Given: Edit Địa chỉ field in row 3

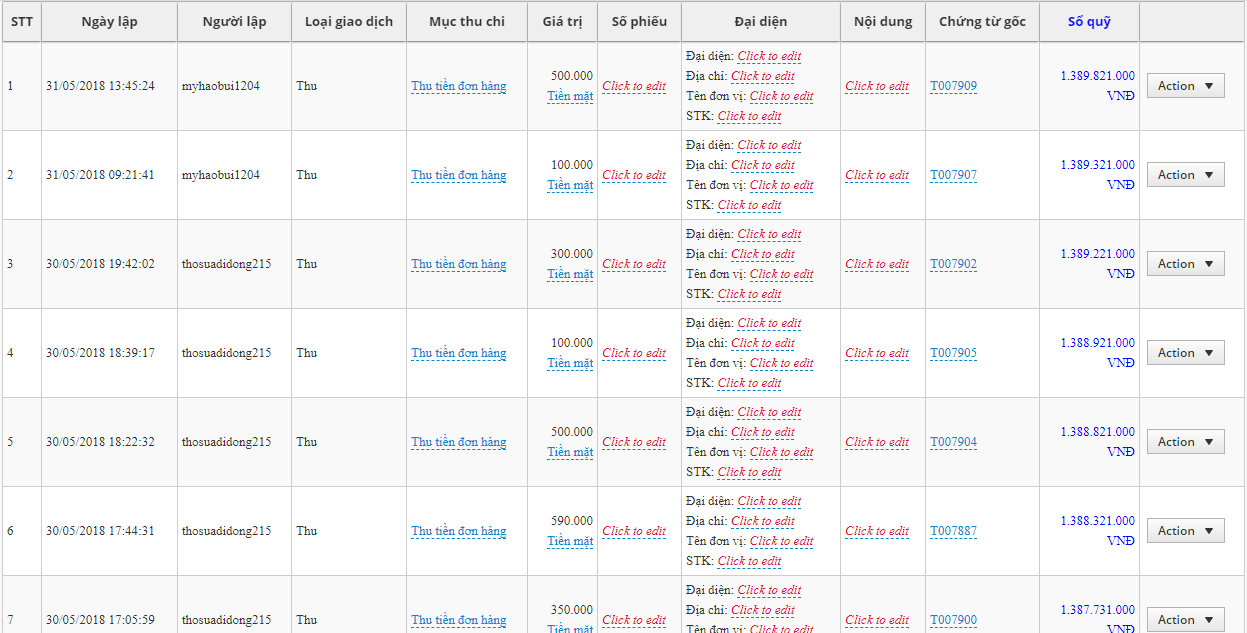Looking at the screenshot, I should click(x=763, y=254).
